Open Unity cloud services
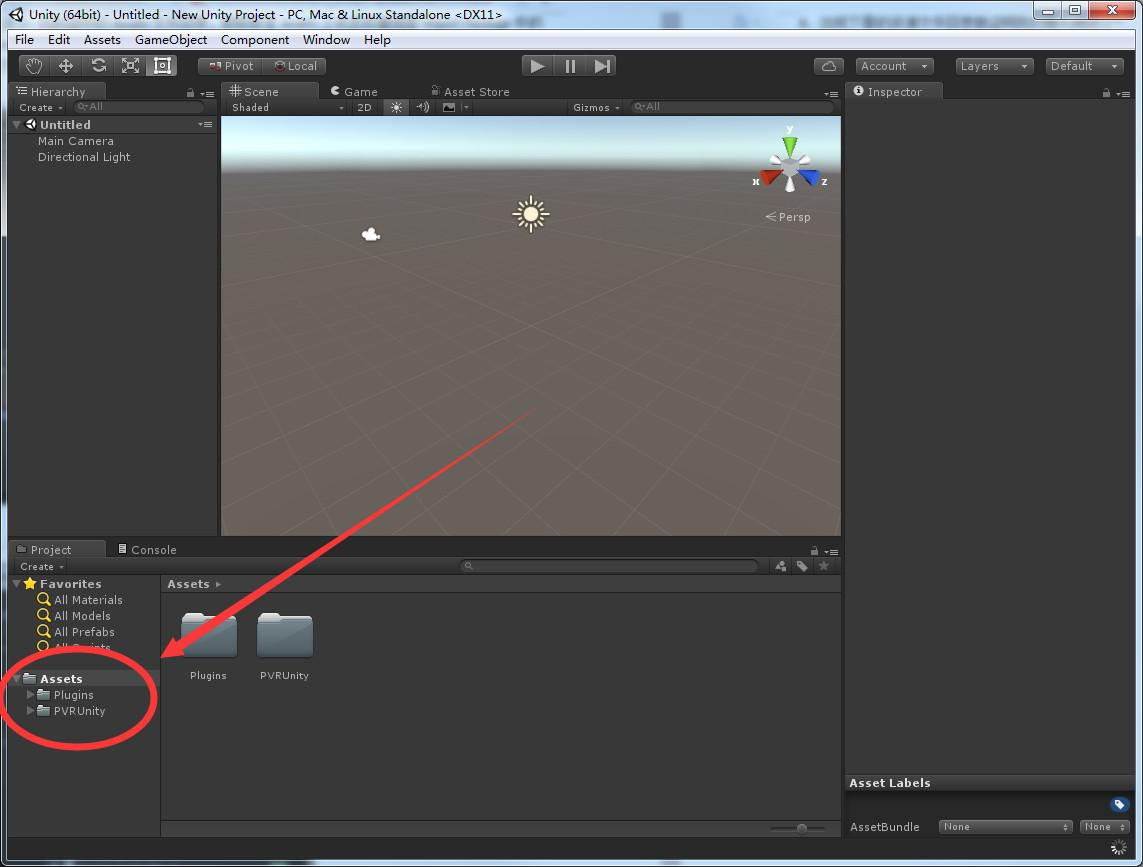Viewport: 1143px width, 867px height. 829,66
